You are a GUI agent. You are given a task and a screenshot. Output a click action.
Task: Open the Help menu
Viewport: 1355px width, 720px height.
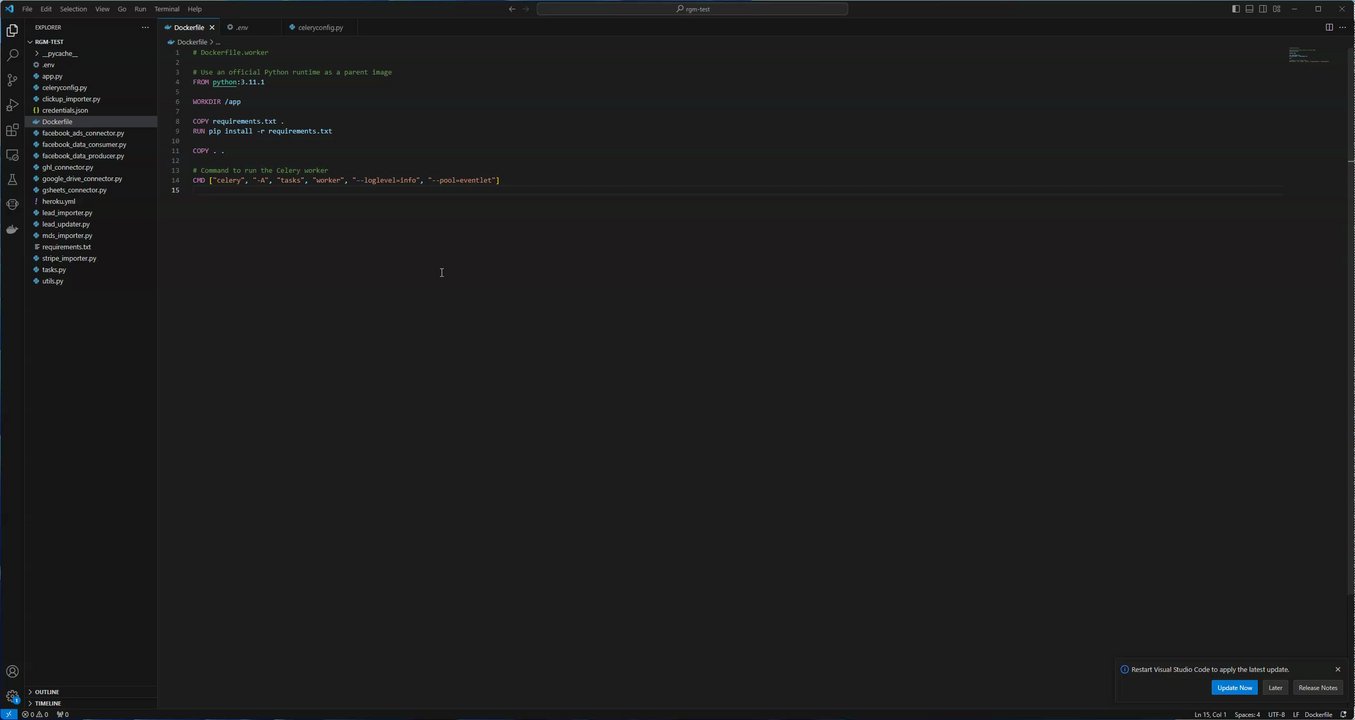[195, 9]
